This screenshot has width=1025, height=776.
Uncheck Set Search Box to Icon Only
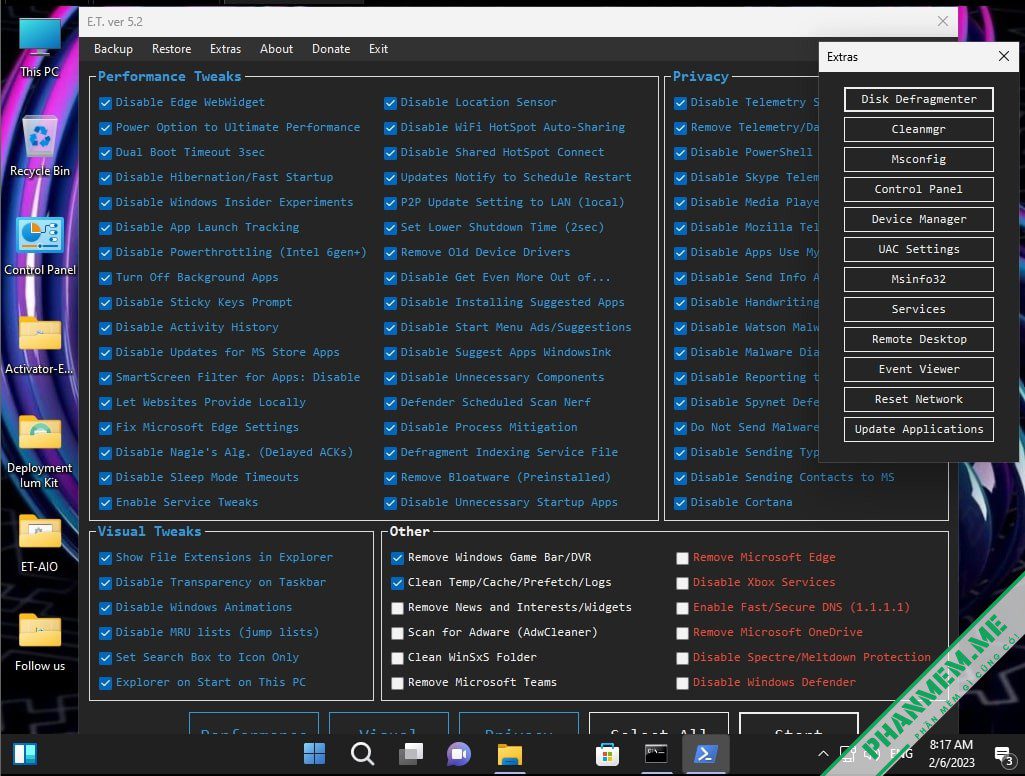coord(105,658)
